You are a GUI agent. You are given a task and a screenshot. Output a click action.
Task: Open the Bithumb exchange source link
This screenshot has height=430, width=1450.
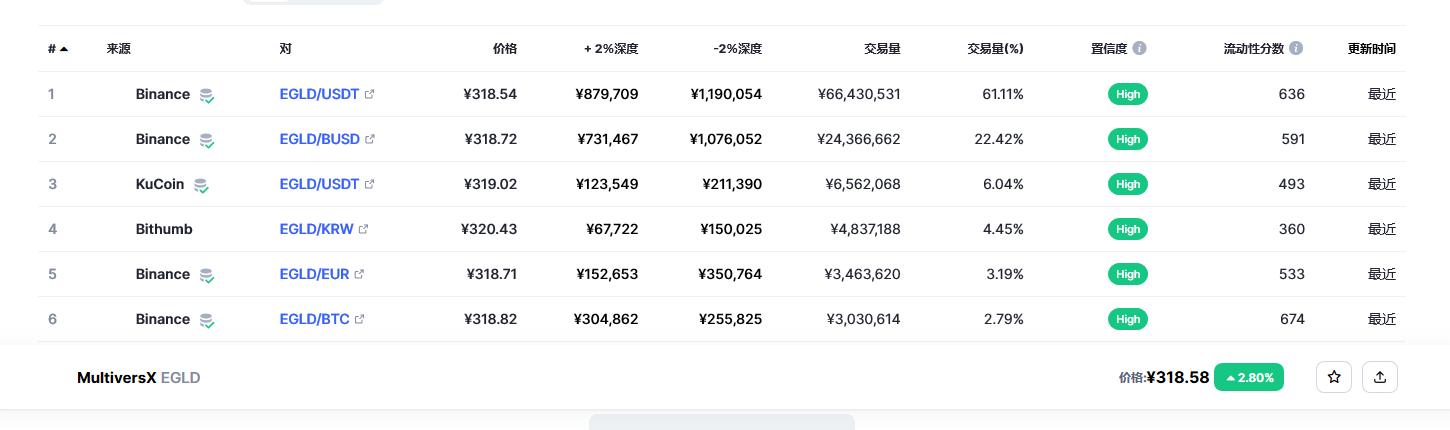pos(164,229)
